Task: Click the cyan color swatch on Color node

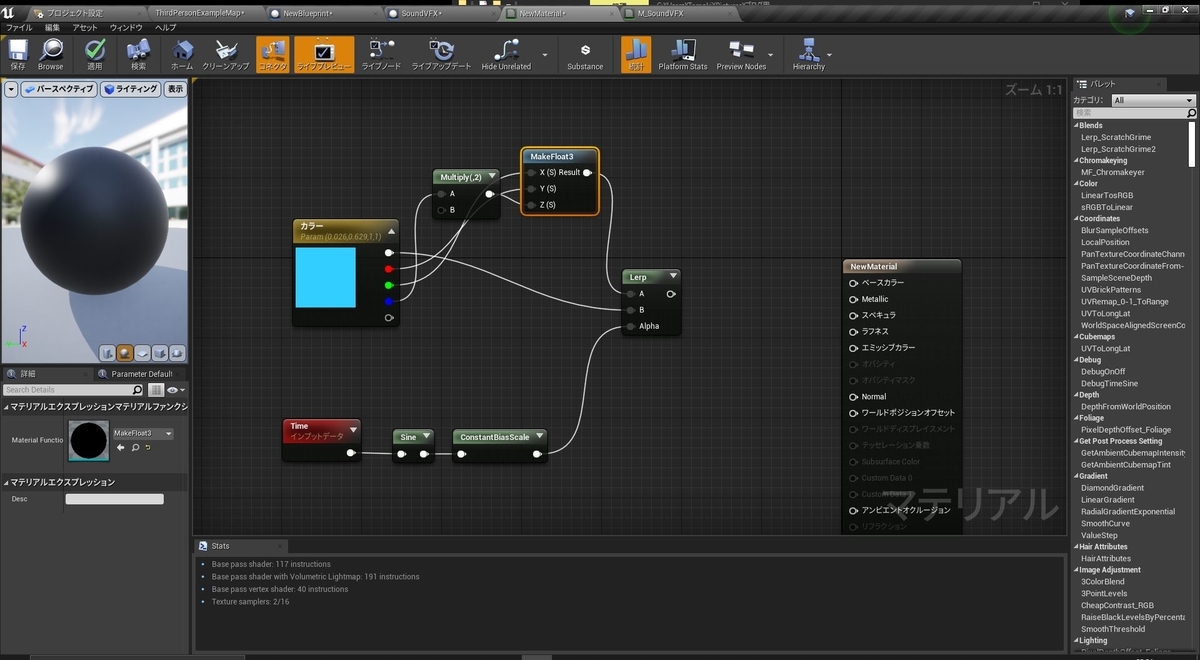Action: (325, 277)
